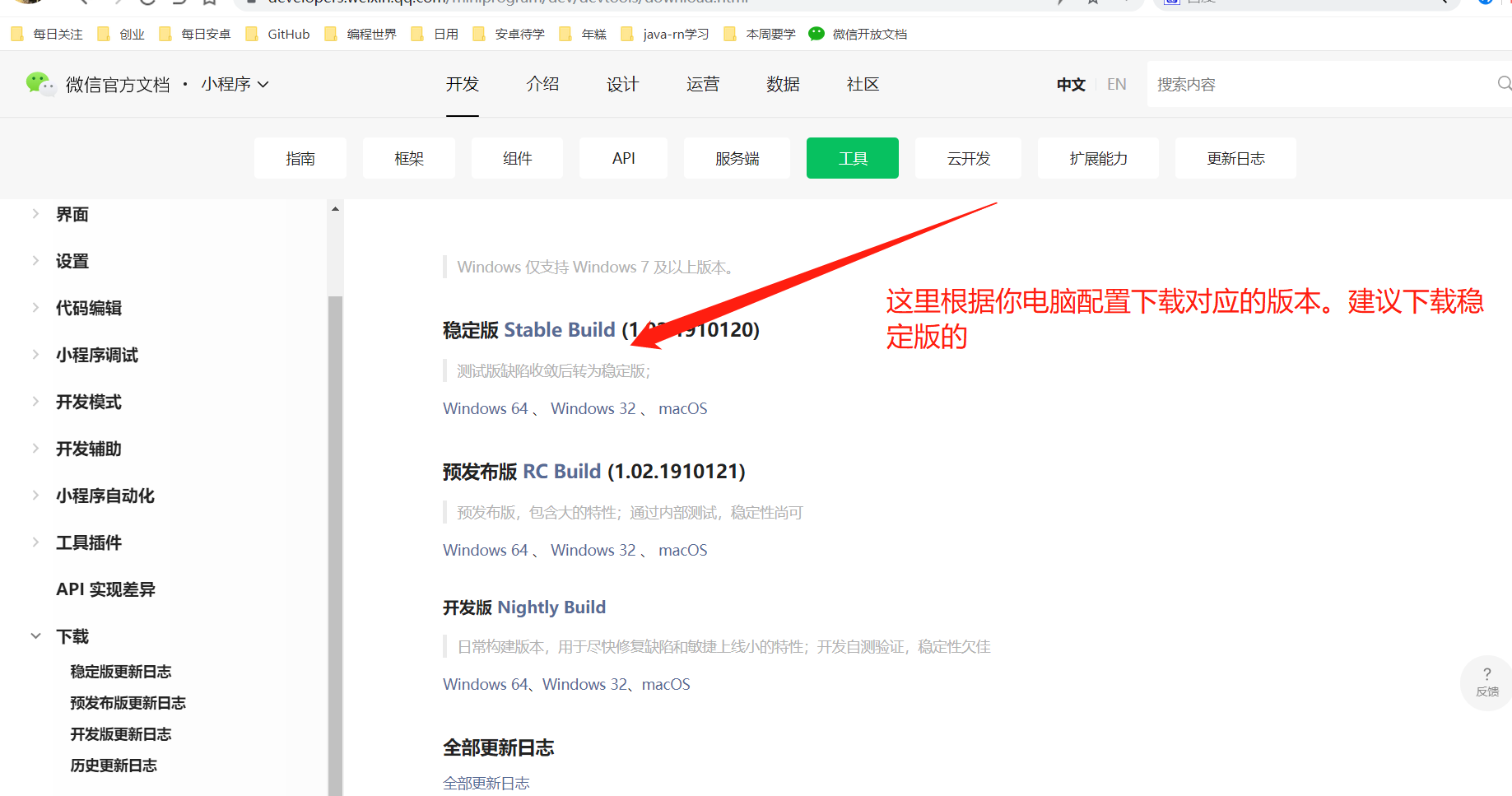Open the 本周要学 bookmark folder
This screenshot has width=1512, height=796.
point(760,34)
